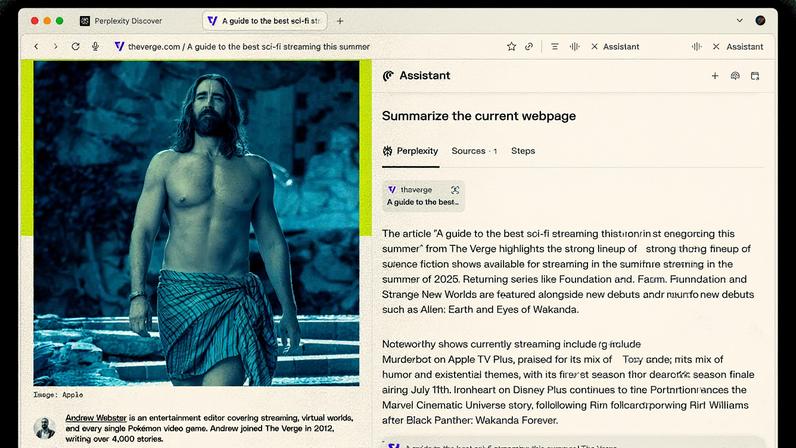Open a new browser tab
This screenshot has width=796, height=448.
340,21
